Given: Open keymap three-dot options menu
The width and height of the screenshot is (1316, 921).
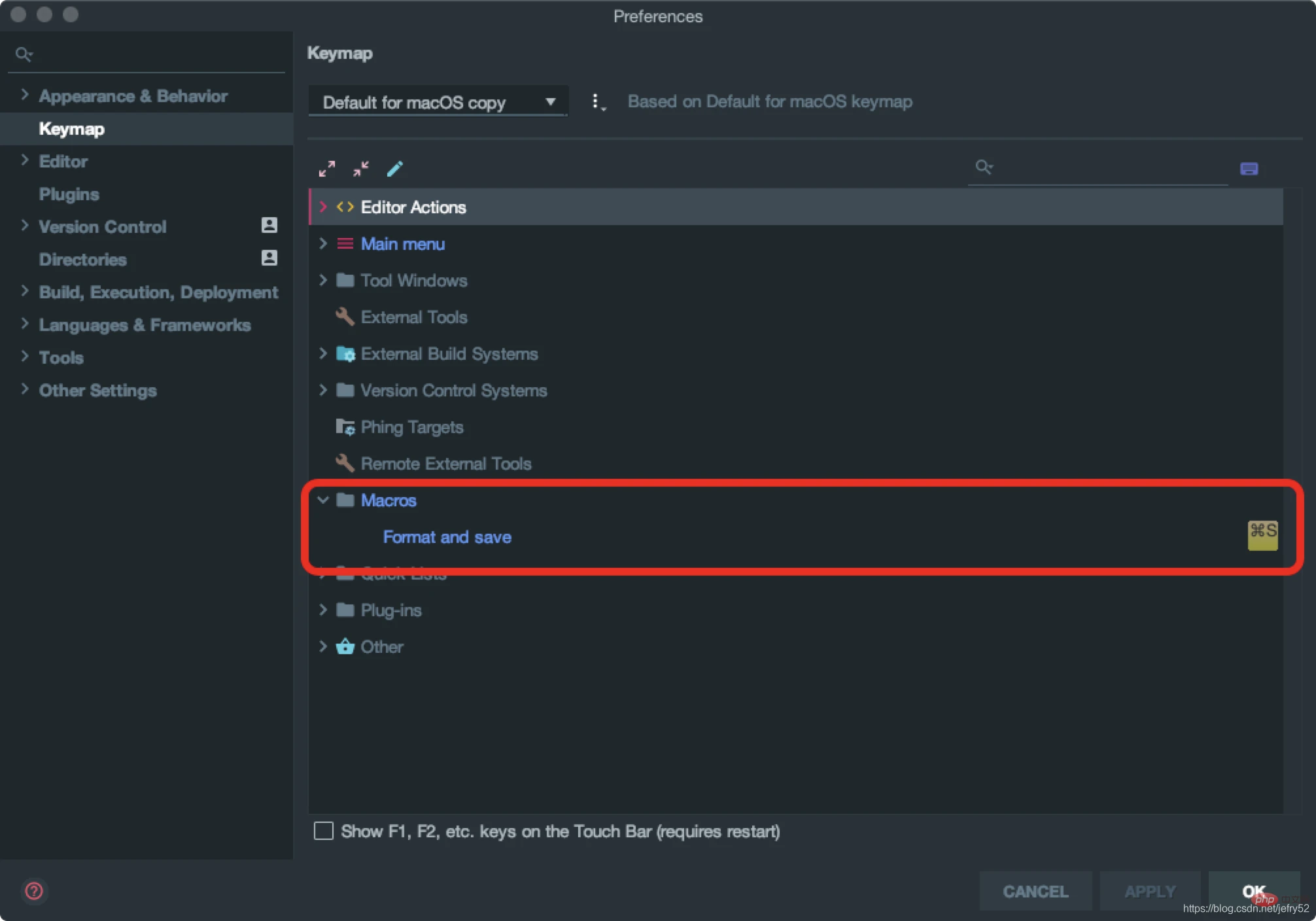Looking at the screenshot, I should pos(596,102).
